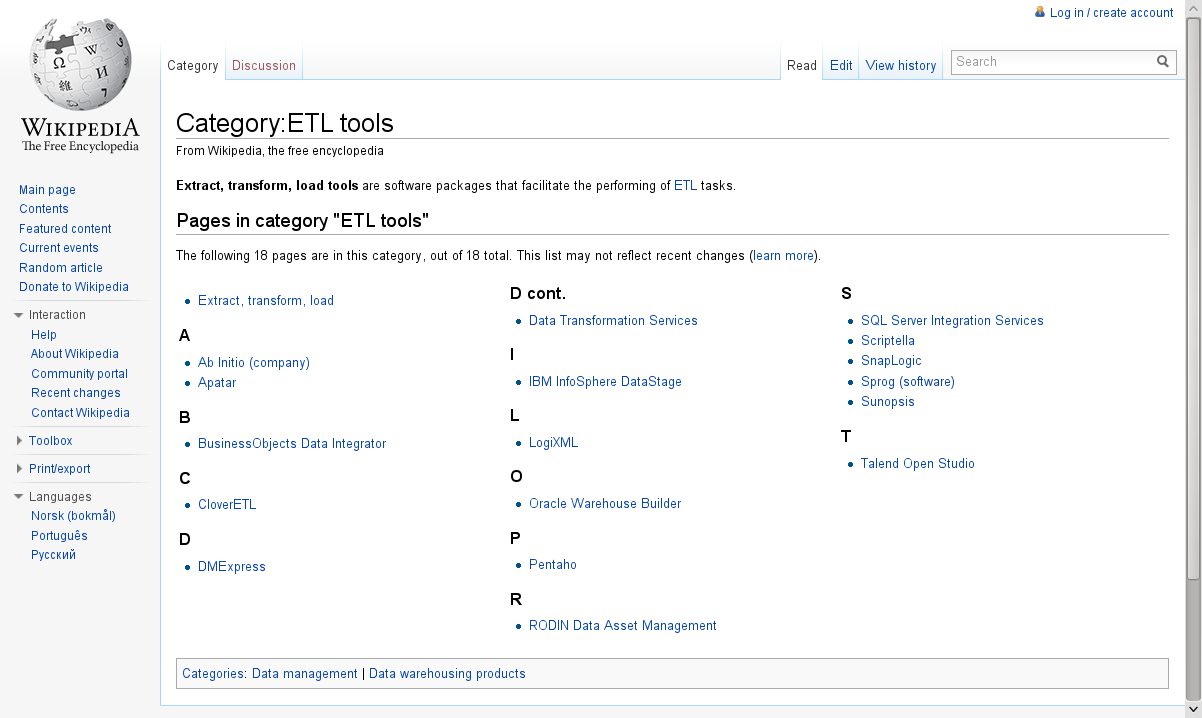Screen dimensions: 1202x718
Task: Open the Sprog (software) article
Action: pyautogui.click(x=908, y=382)
